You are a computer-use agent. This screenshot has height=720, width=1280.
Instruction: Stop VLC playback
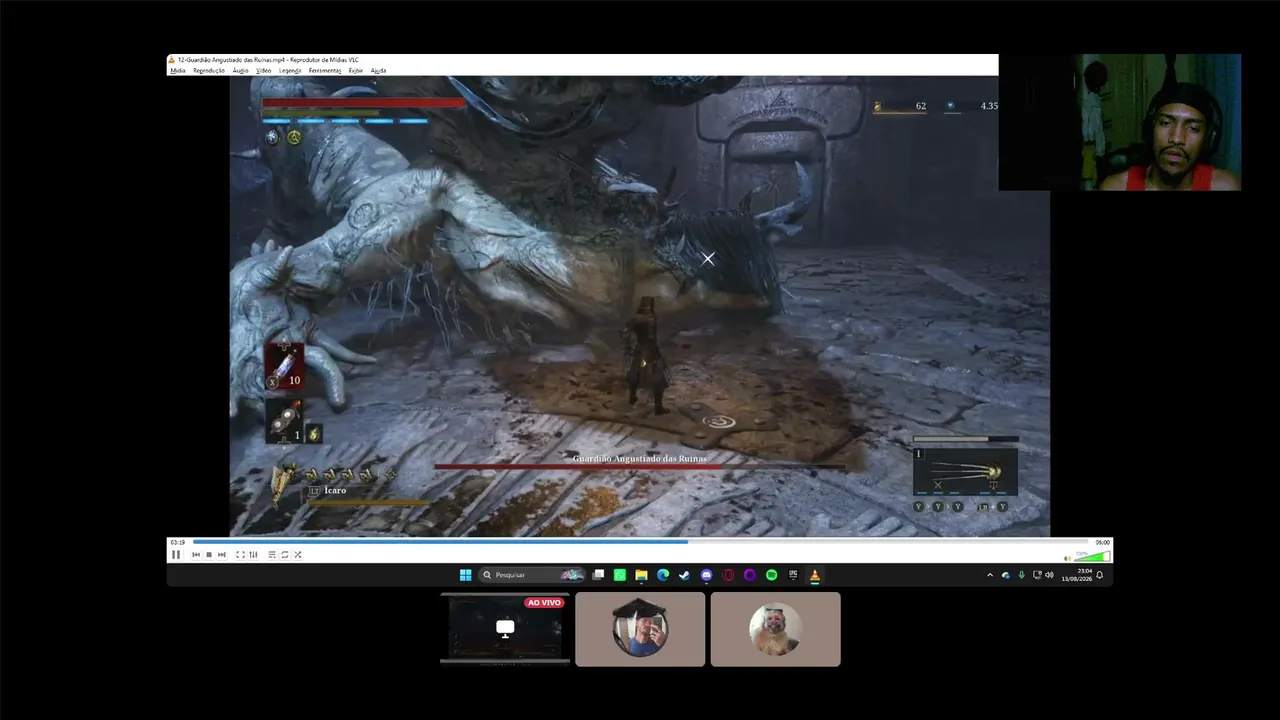[x=208, y=555]
